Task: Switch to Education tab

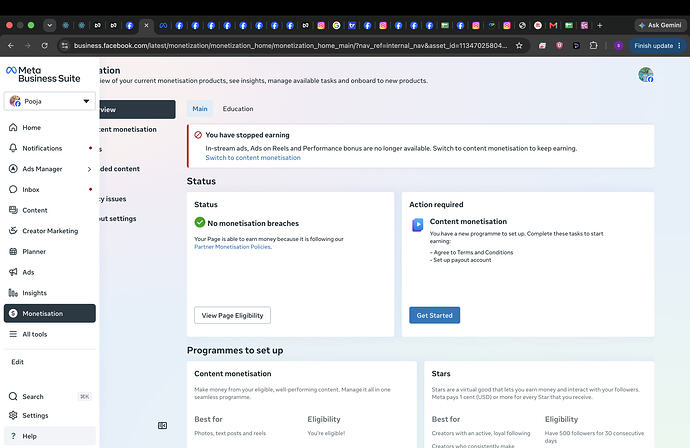Action: [x=238, y=109]
